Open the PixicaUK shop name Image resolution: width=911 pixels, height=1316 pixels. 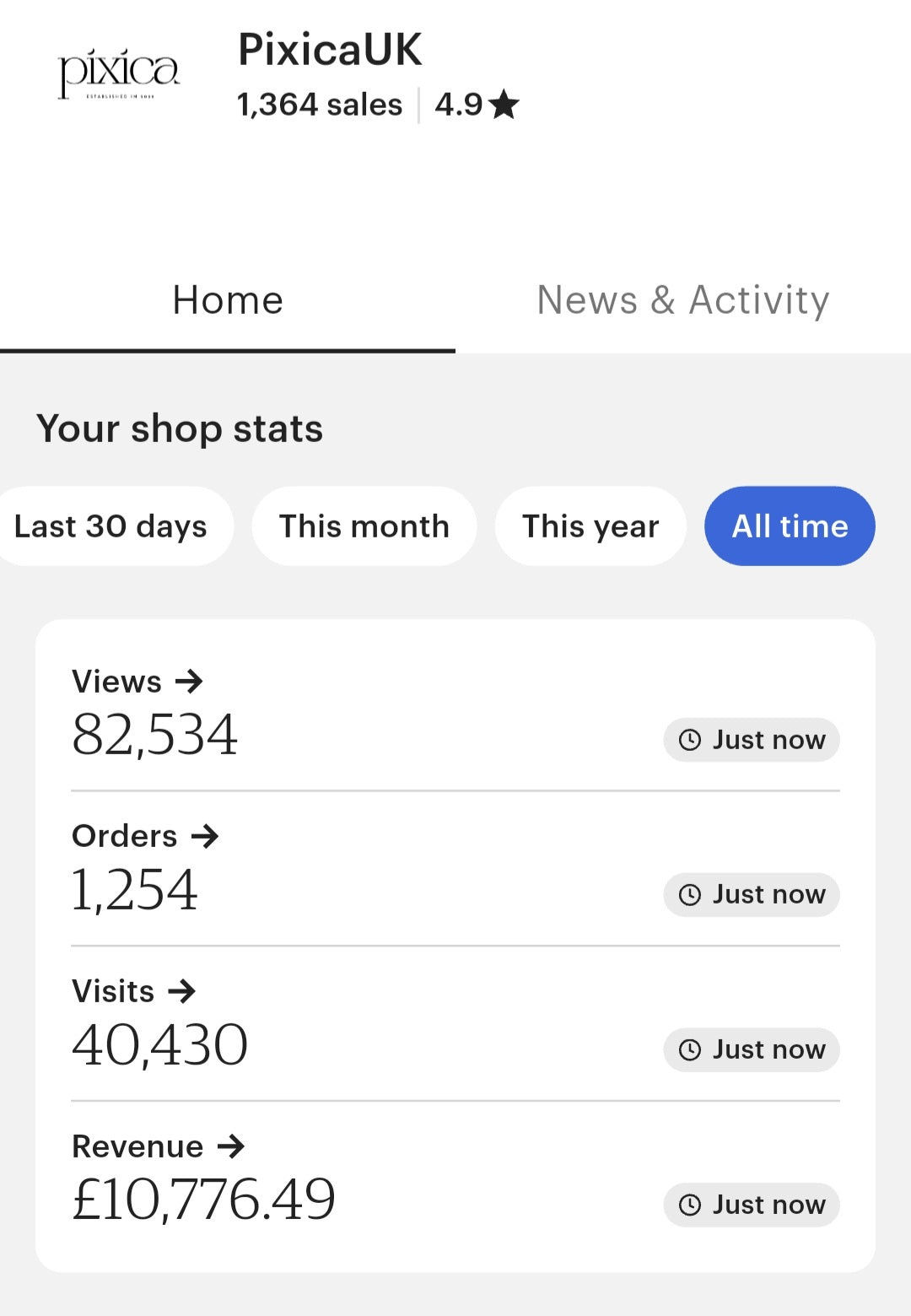[x=330, y=50]
